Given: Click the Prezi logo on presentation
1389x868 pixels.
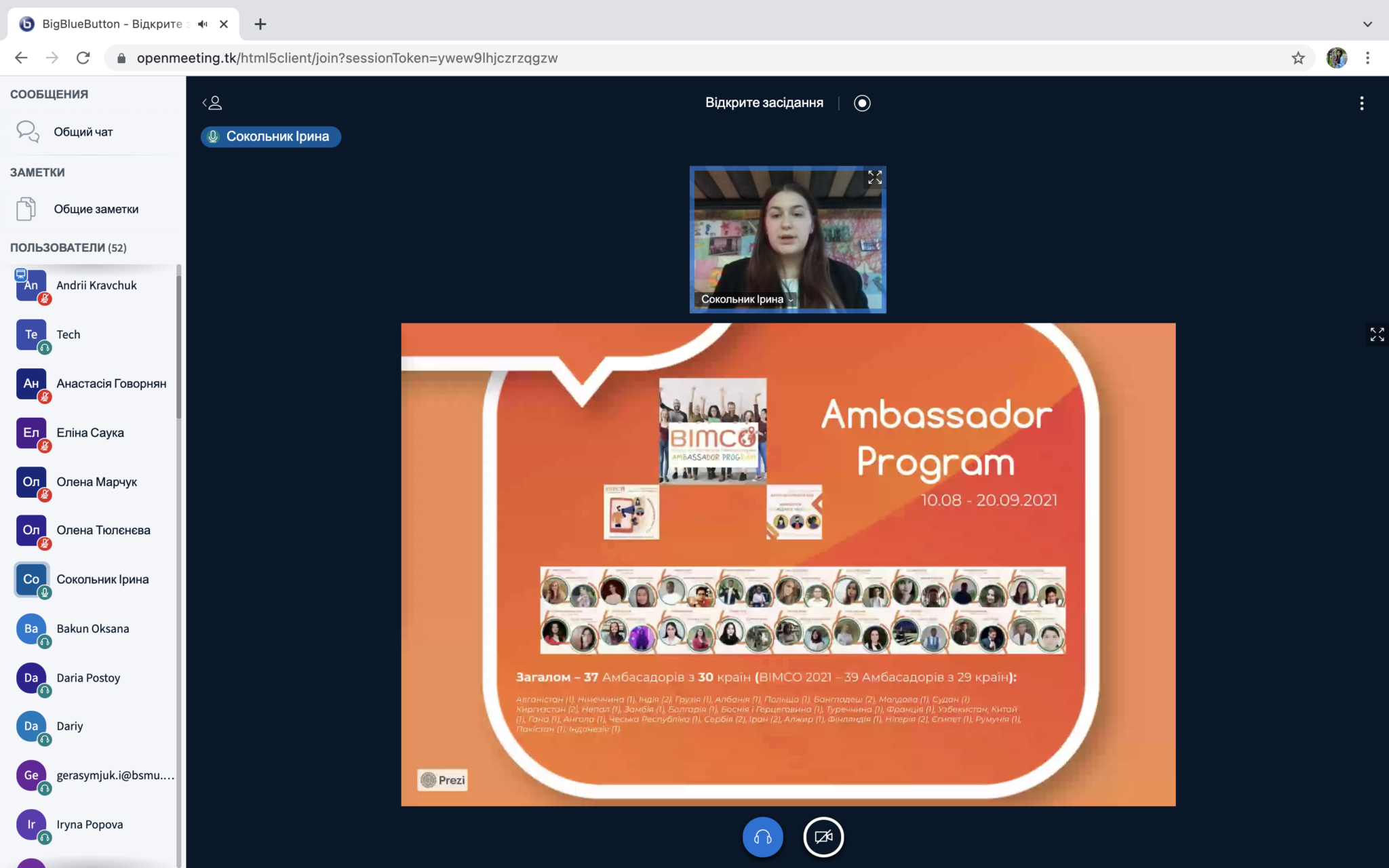Looking at the screenshot, I should [443, 780].
